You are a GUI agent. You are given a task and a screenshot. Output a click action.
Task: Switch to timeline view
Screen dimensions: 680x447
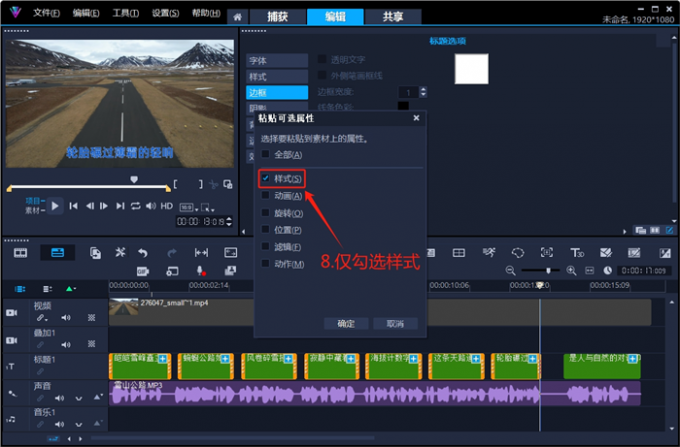tap(57, 253)
